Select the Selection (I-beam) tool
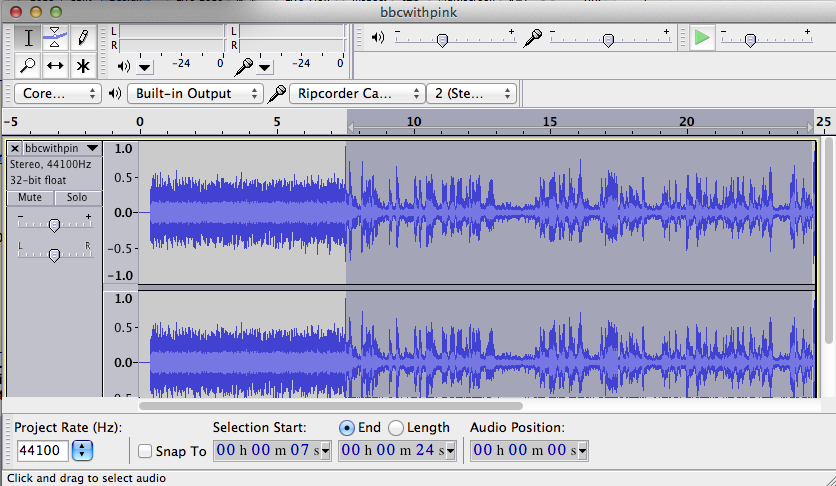The width and height of the screenshot is (836, 486). tap(29, 38)
